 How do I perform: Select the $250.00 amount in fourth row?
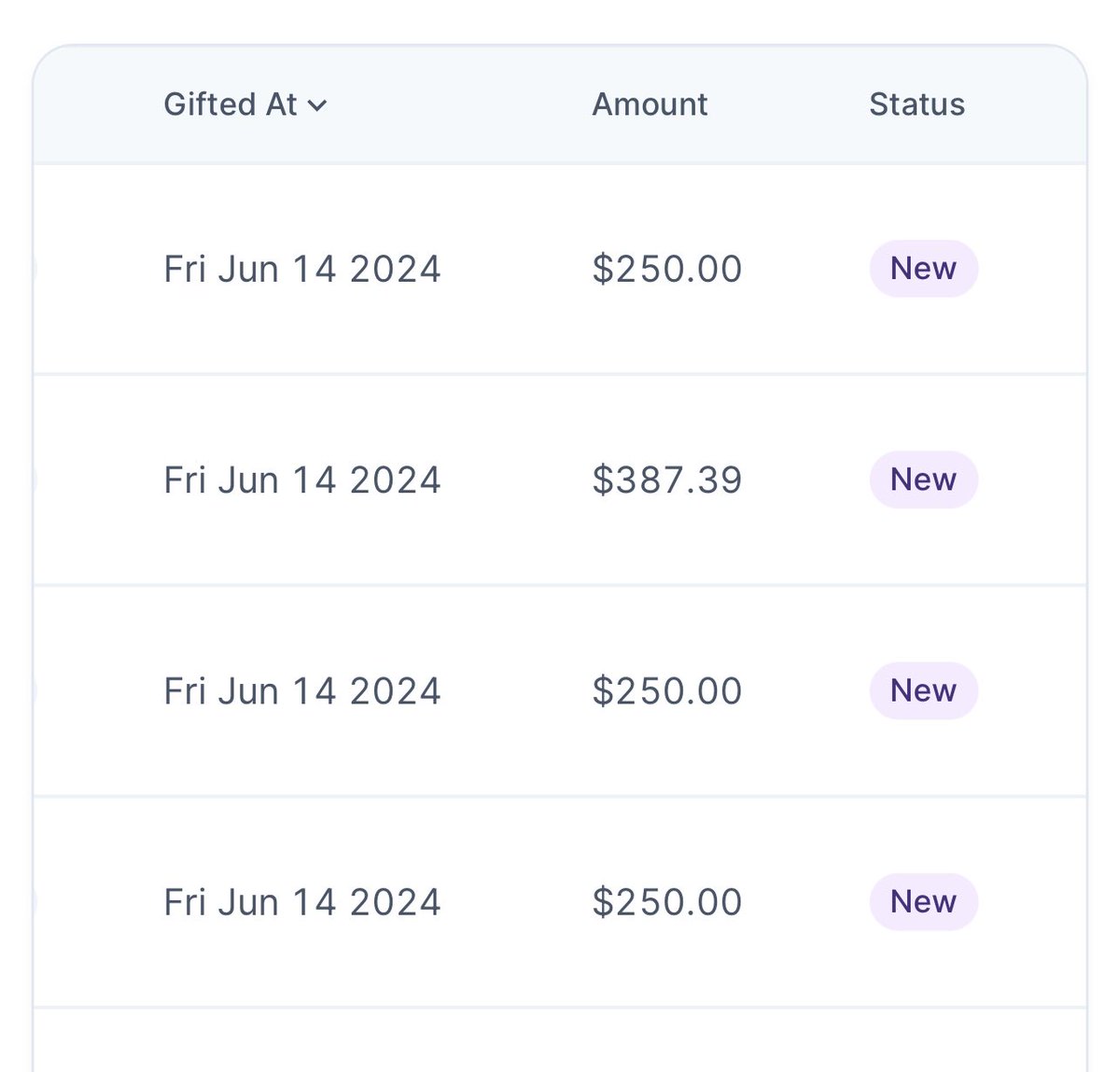666,901
